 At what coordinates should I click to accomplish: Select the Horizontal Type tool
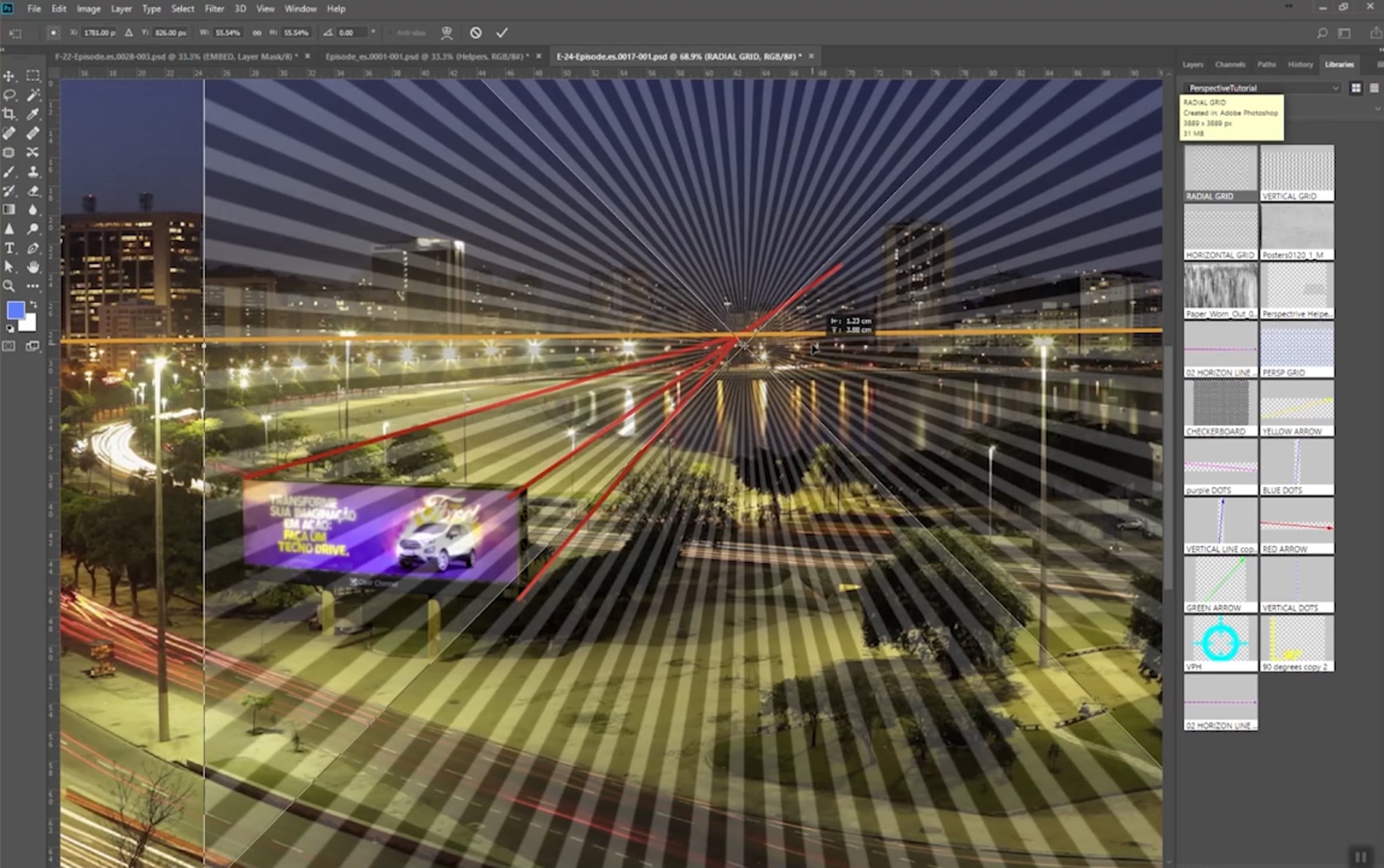(x=9, y=249)
